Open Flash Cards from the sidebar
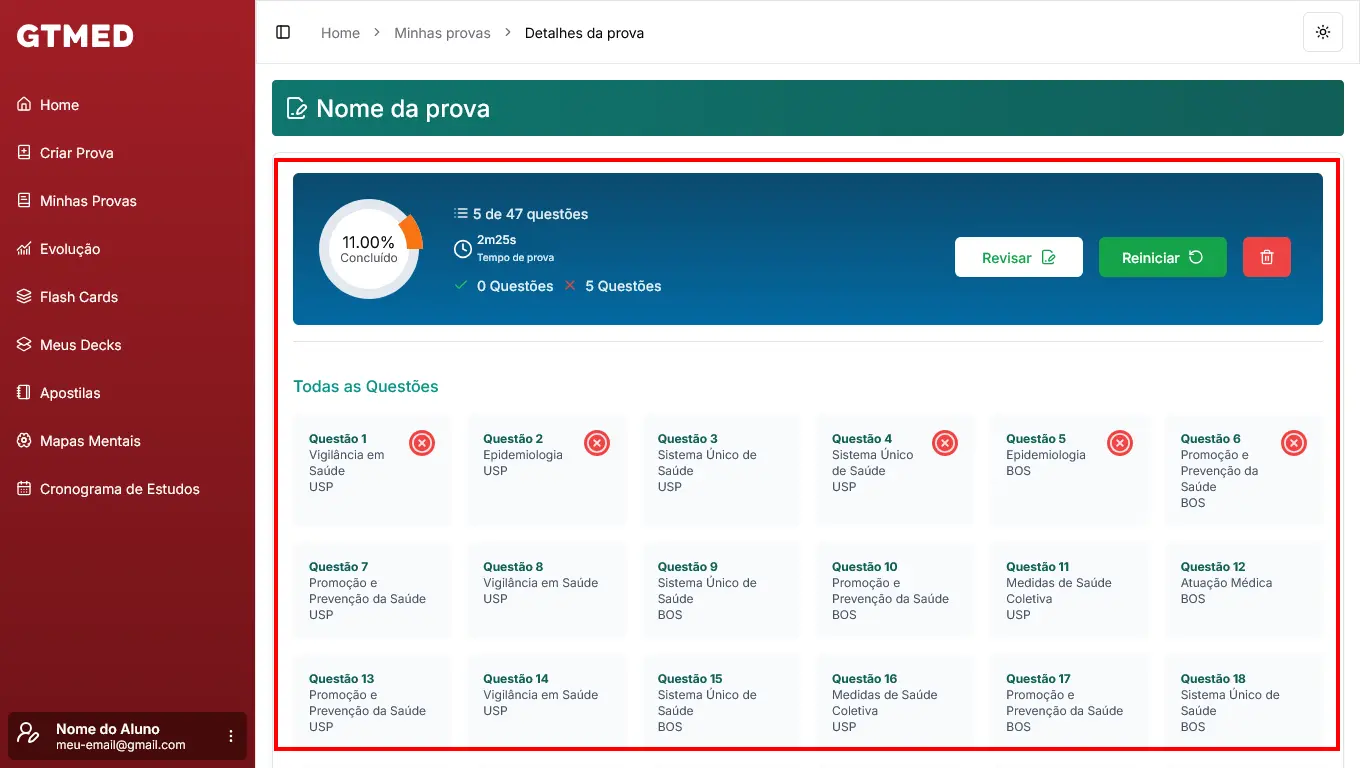 [x=78, y=297]
